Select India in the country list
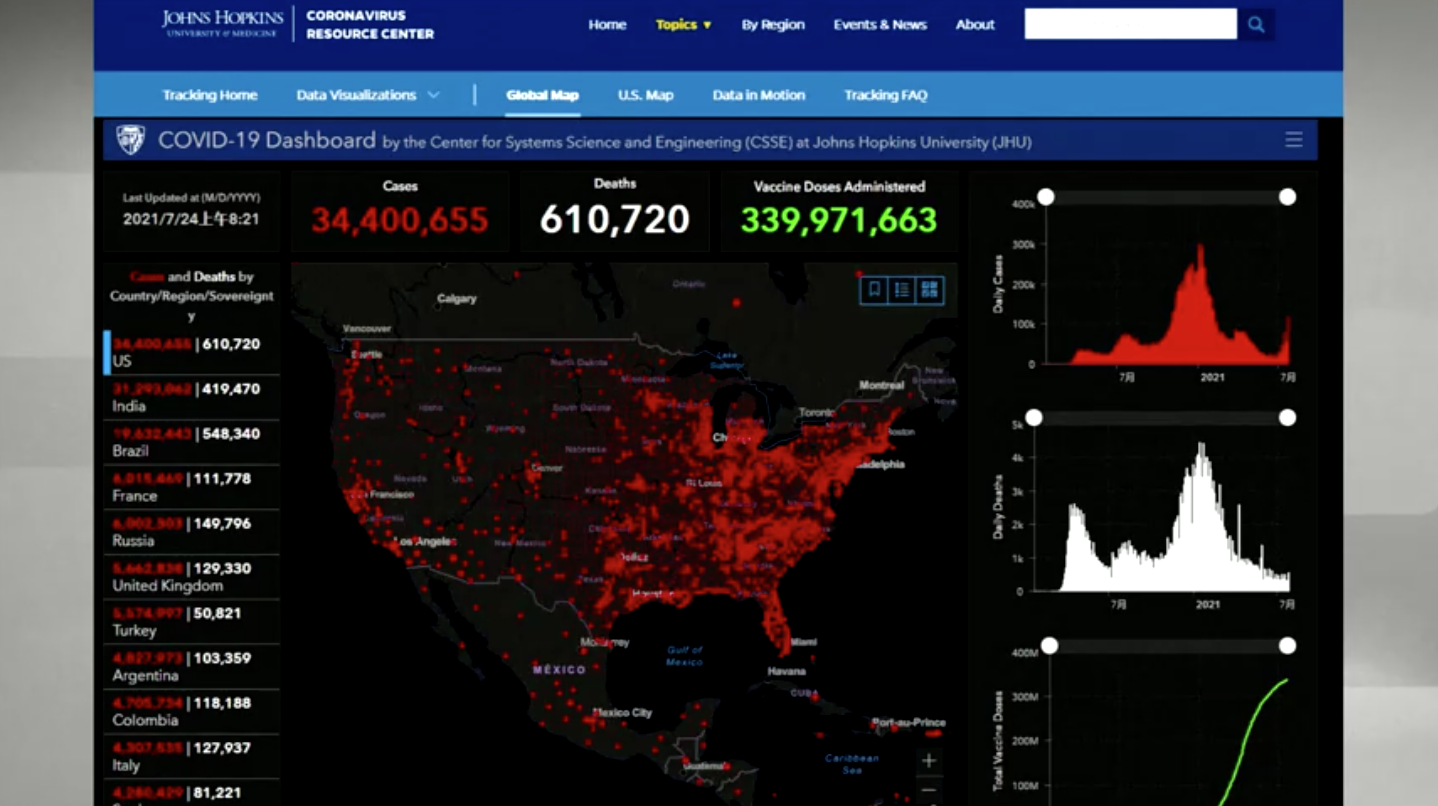Viewport: 1438px width, 806px height. 190,397
